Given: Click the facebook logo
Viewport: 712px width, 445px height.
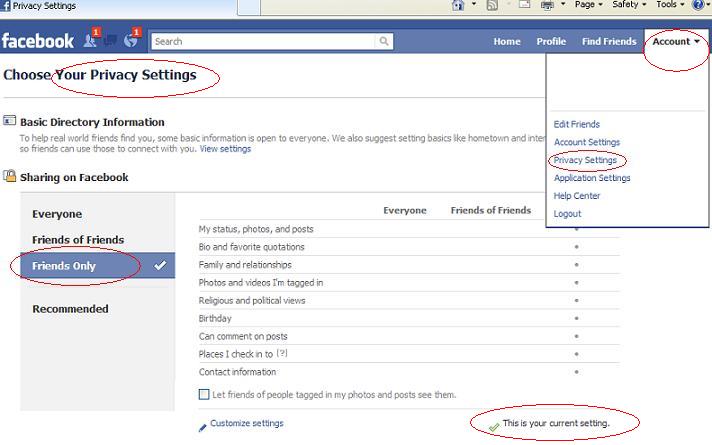Looking at the screenshot, I should (x=38, y=41).
